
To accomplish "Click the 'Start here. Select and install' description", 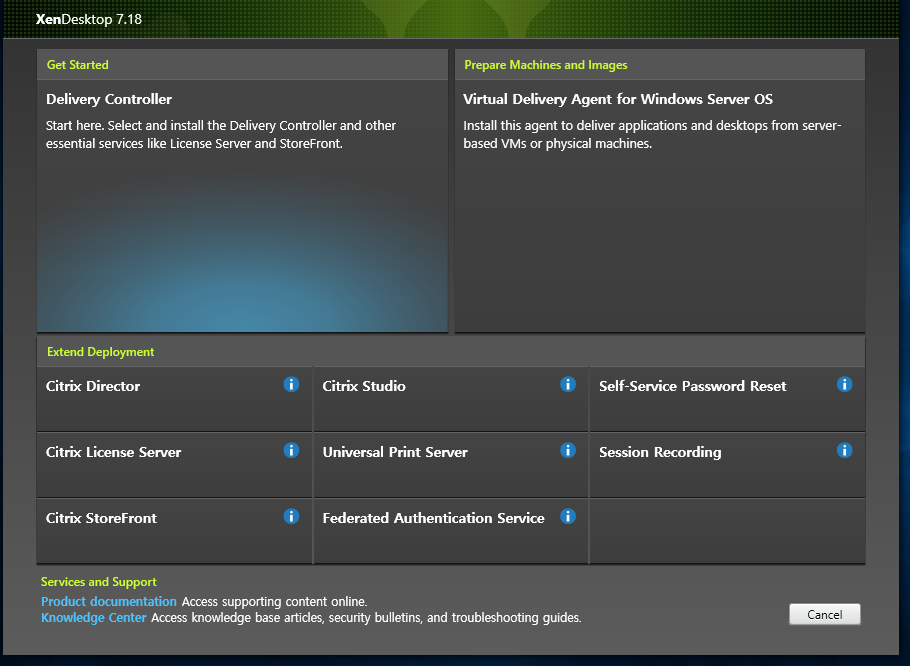I will [221, 135].
